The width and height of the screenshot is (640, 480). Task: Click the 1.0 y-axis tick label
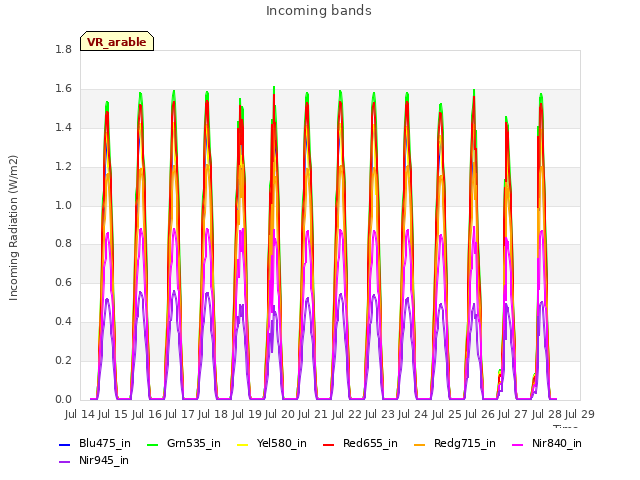pyautogui.click(x=63, y=205)
